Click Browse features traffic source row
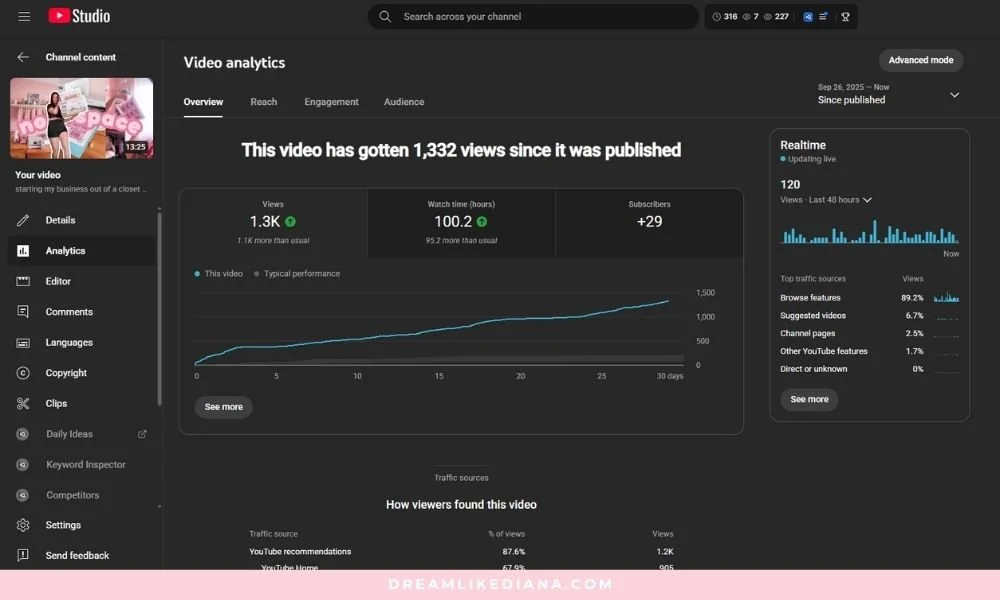Image resolution: width=1000 pixels, height=600 pixels. (x=869, y=298)
